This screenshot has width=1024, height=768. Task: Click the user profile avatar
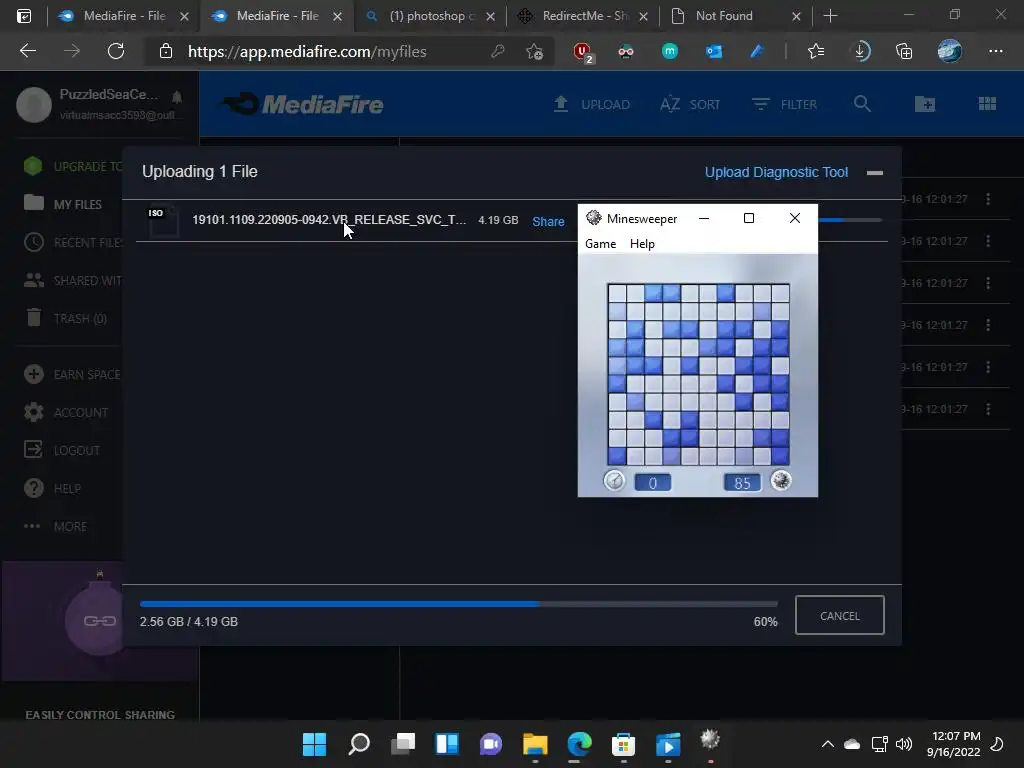coord(34,104)
